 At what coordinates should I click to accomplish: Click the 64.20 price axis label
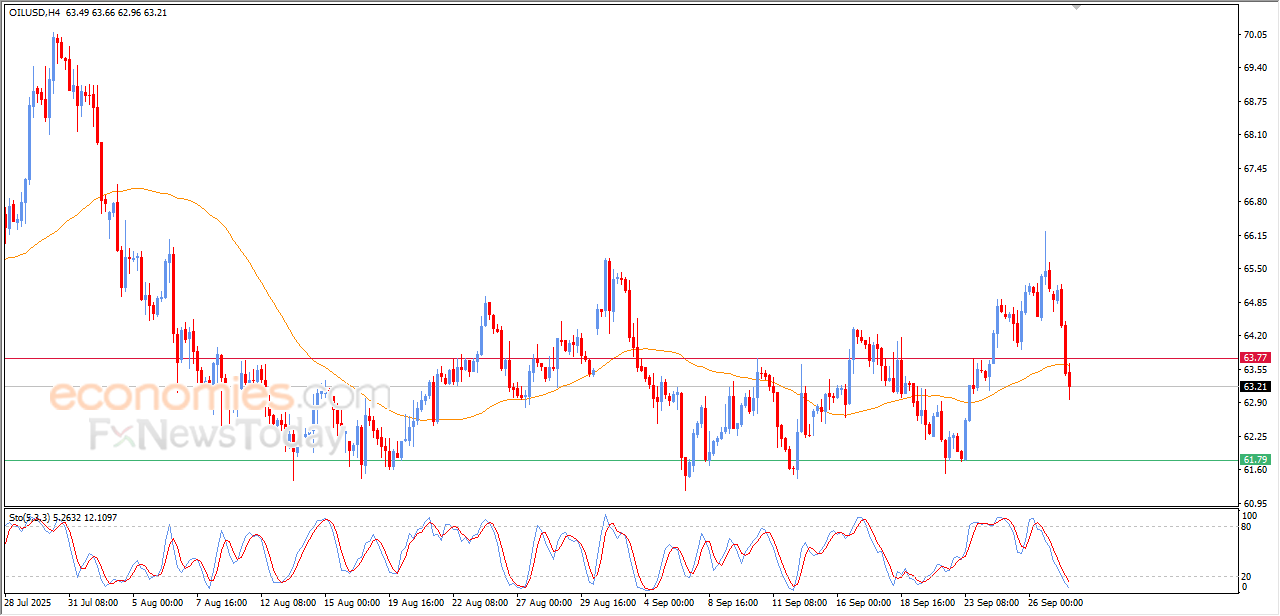click(1257, 336)
